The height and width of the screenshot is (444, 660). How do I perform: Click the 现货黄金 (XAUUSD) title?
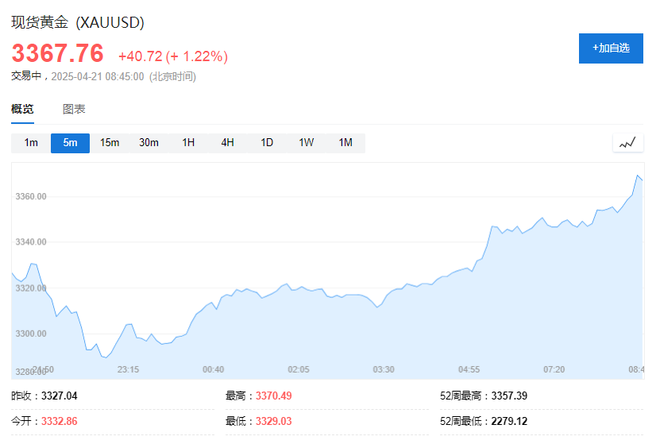click(78, 22)
